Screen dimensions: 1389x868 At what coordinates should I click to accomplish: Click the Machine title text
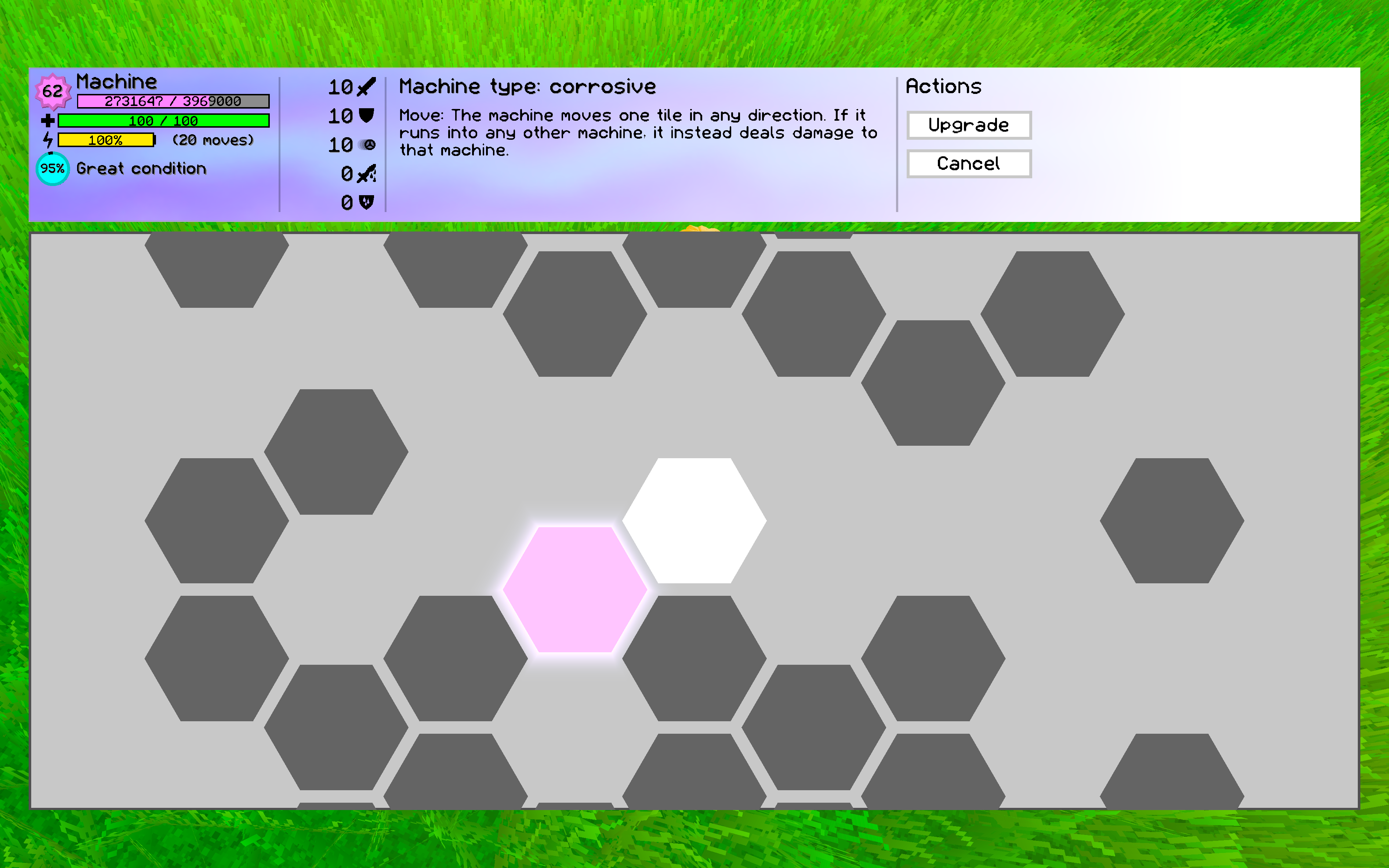pyautogui.click(x=117, y=81)
